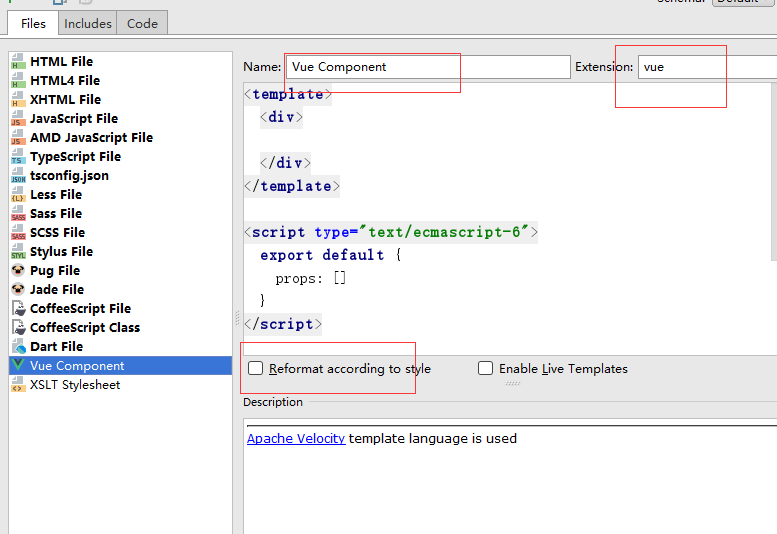The width and height of the screenshot is (777, 534).
Task: Select TypeScript File entry
Action: point(75,157)
